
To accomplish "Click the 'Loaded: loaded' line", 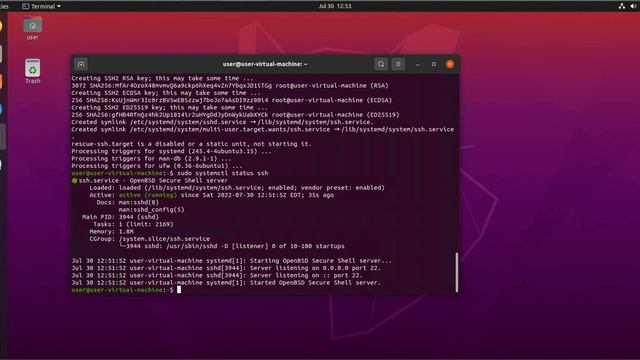I will [x=237, y=188].
